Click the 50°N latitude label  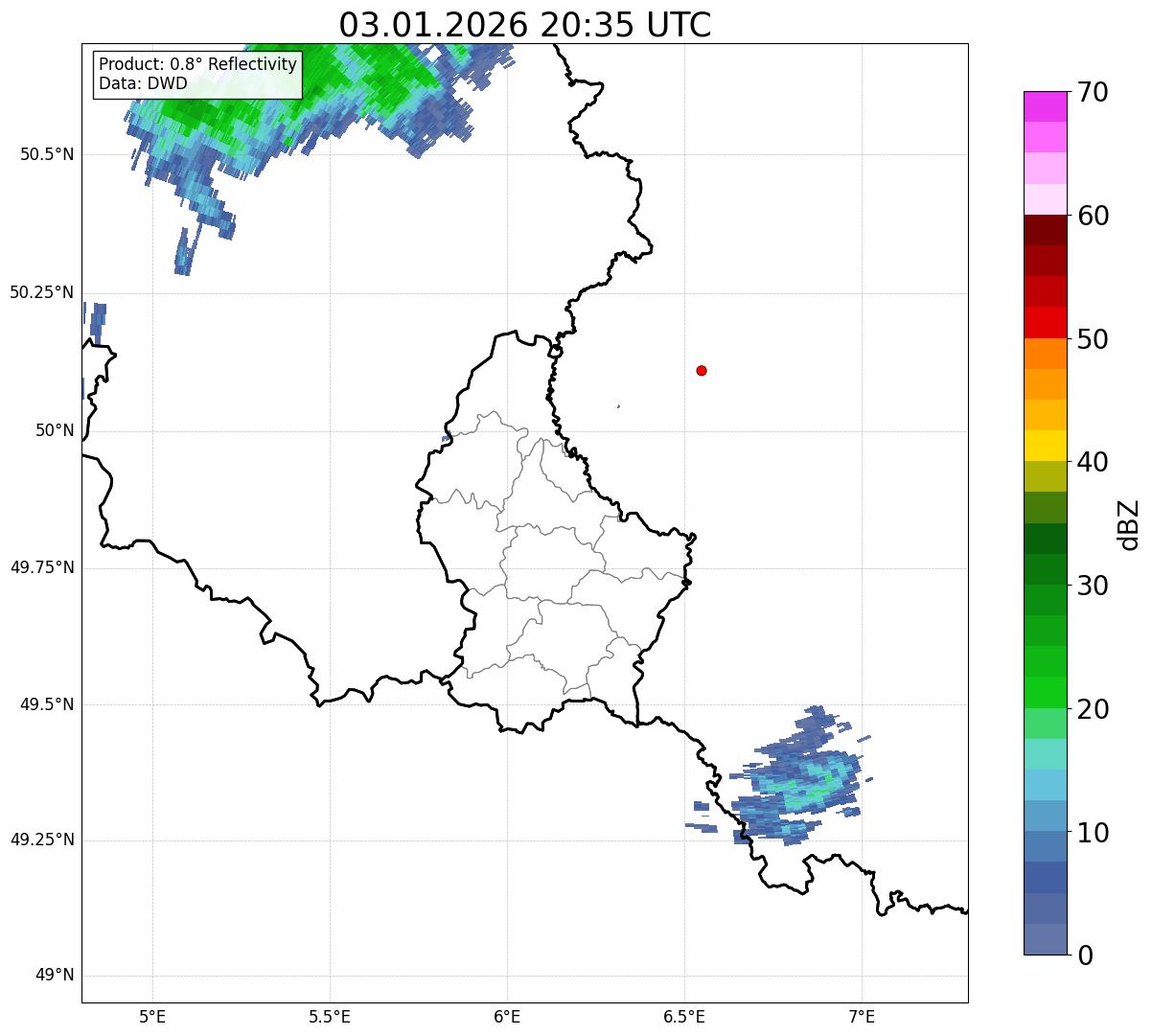click(x=55, y=430)
